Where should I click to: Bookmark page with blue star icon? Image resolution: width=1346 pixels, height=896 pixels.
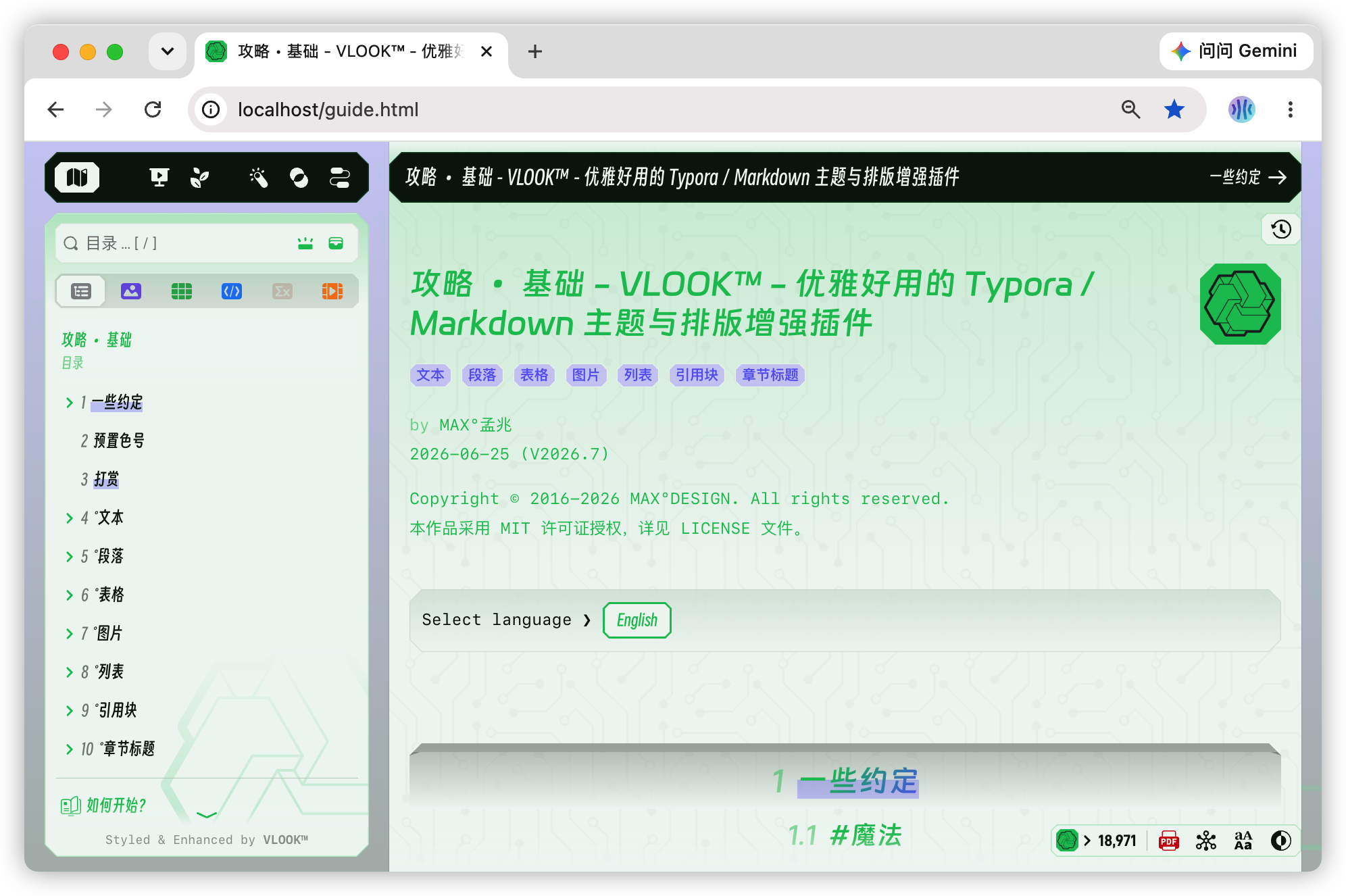click(1174, 109)
